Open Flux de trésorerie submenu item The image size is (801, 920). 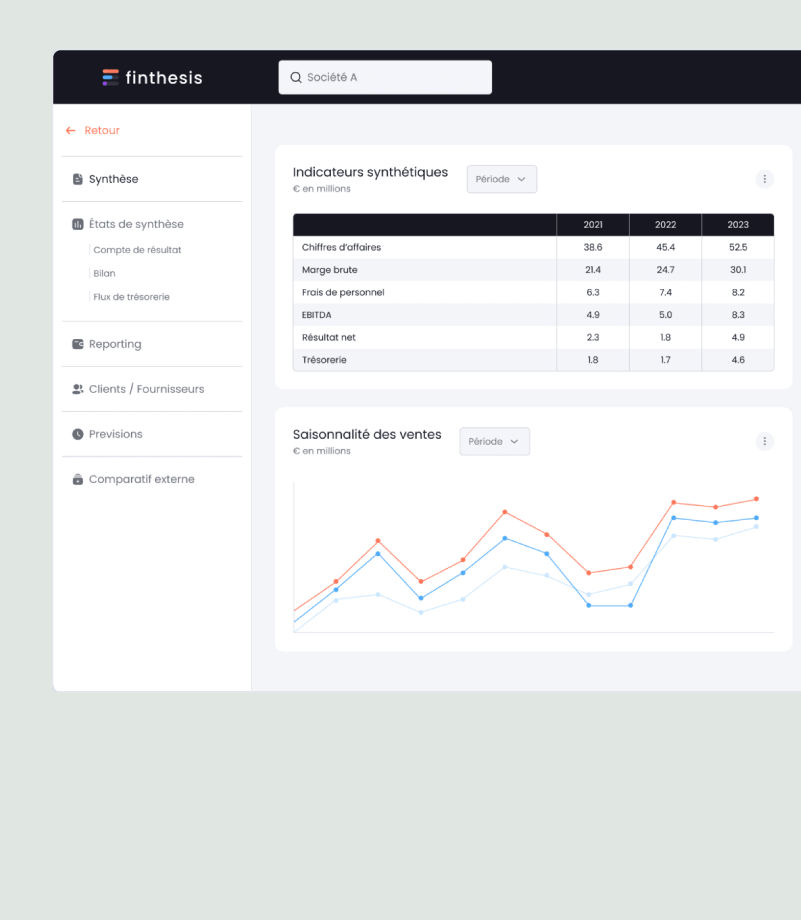tap(131, 297)
